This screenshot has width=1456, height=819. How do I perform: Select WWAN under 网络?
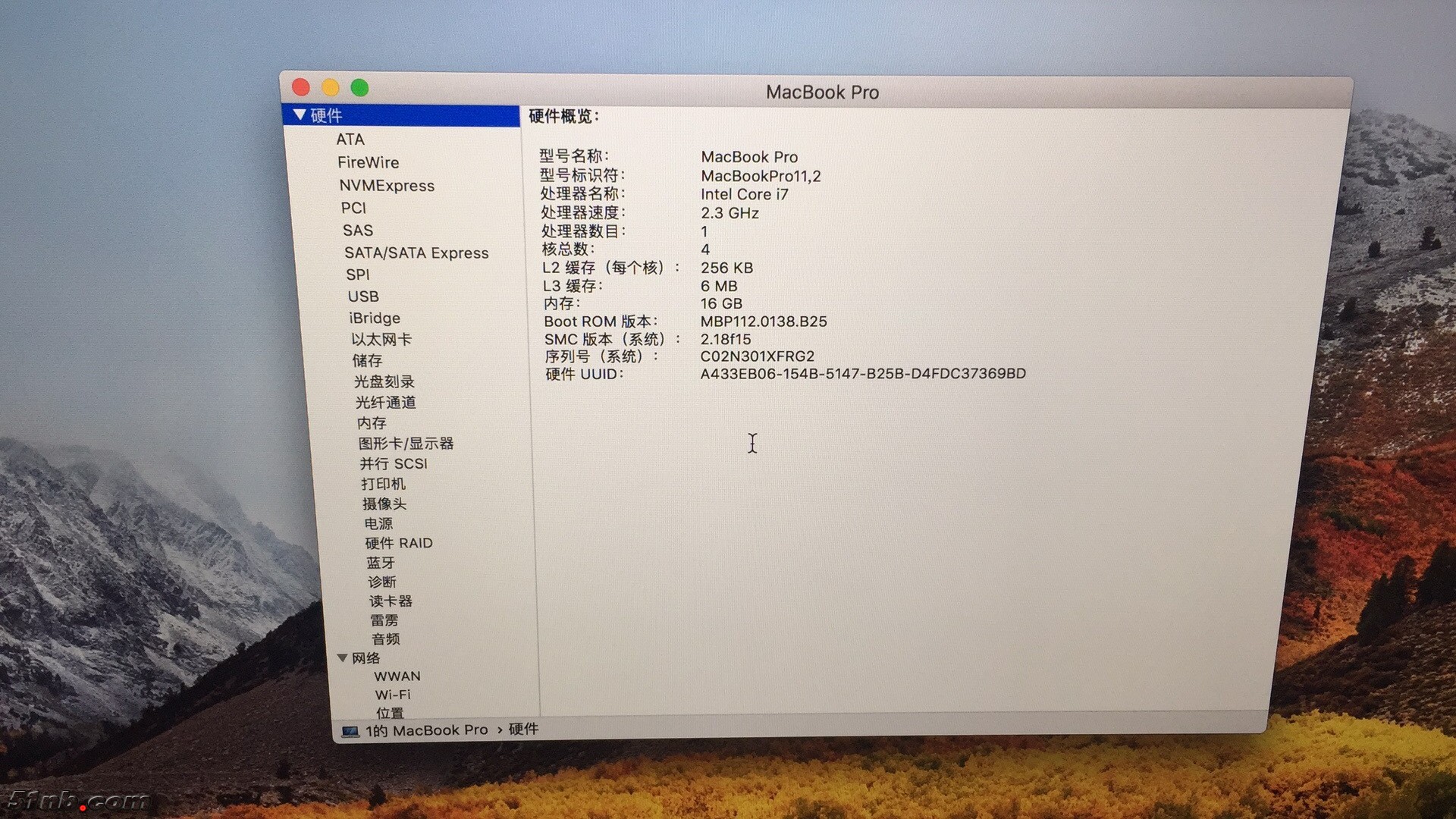tap(397, 676)
